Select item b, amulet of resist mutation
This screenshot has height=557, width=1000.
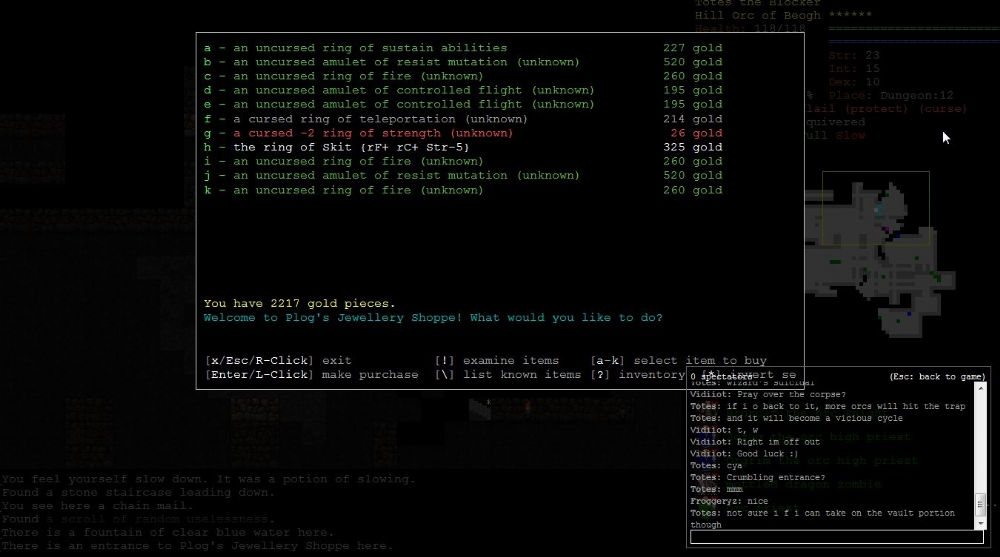463,62
